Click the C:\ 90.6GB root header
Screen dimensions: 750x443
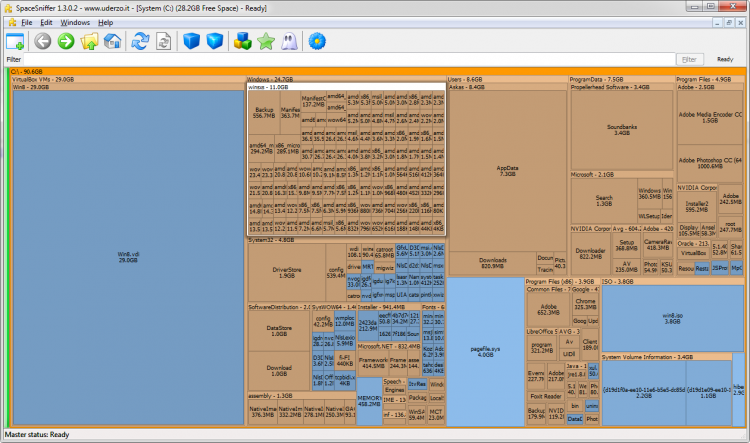[x=378, y=72]
